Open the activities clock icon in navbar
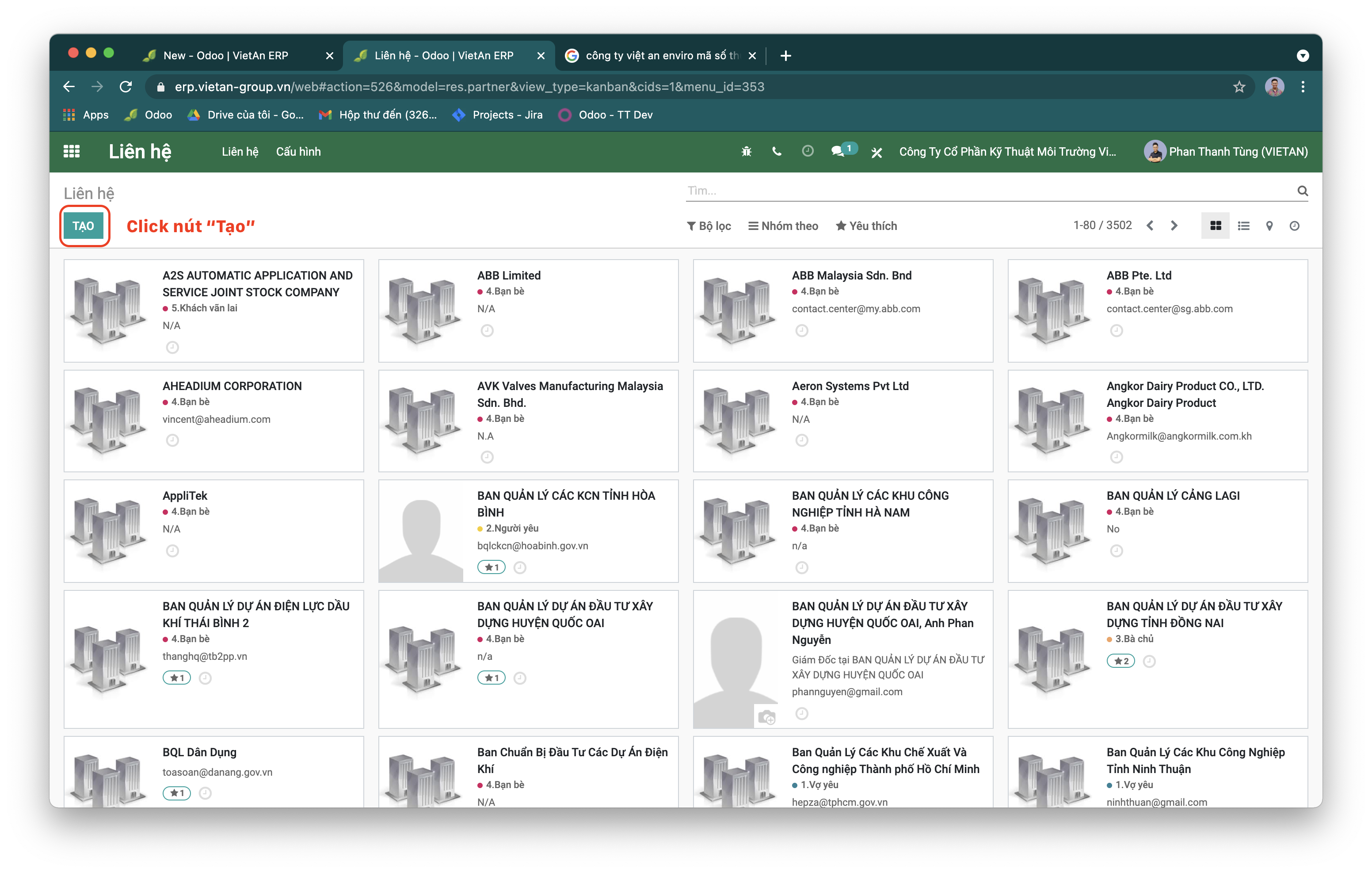Image resolution: width=1372 pixels, height=873 pixels. (808, 151)
